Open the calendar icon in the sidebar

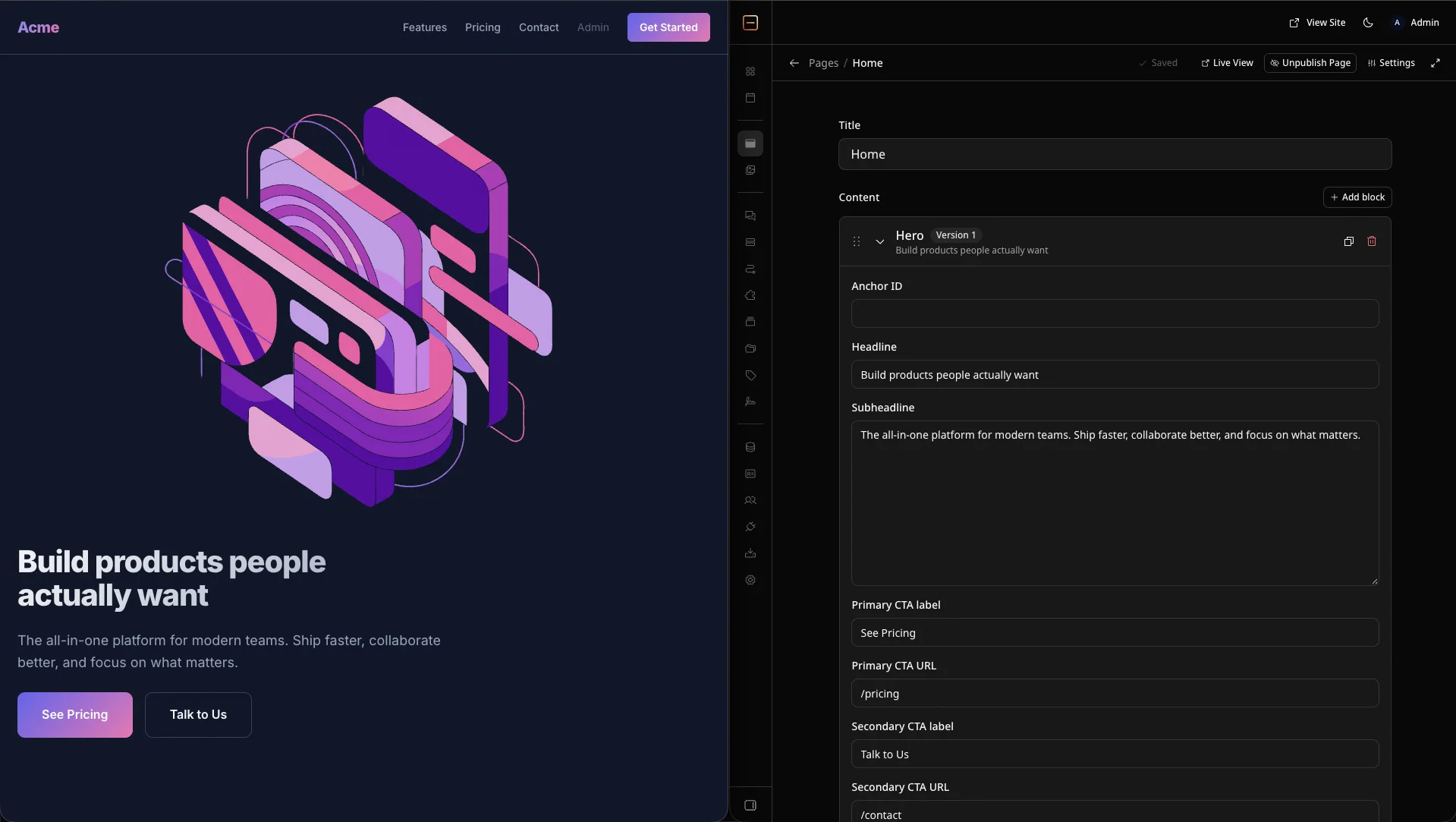coord(750,98)
